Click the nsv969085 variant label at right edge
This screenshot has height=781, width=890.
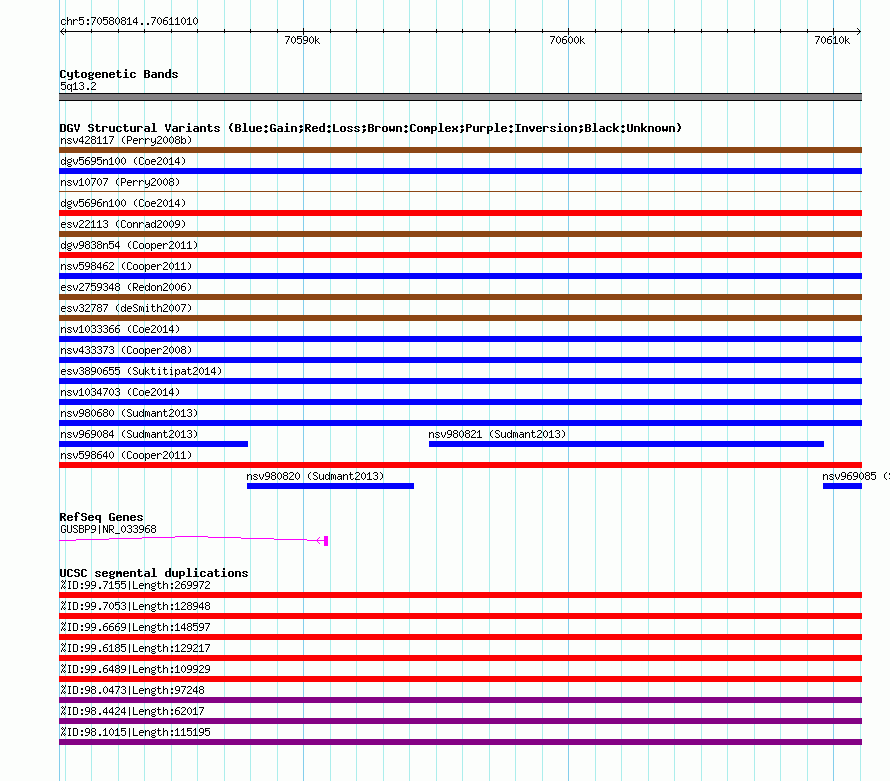click(x=855, y=476)
